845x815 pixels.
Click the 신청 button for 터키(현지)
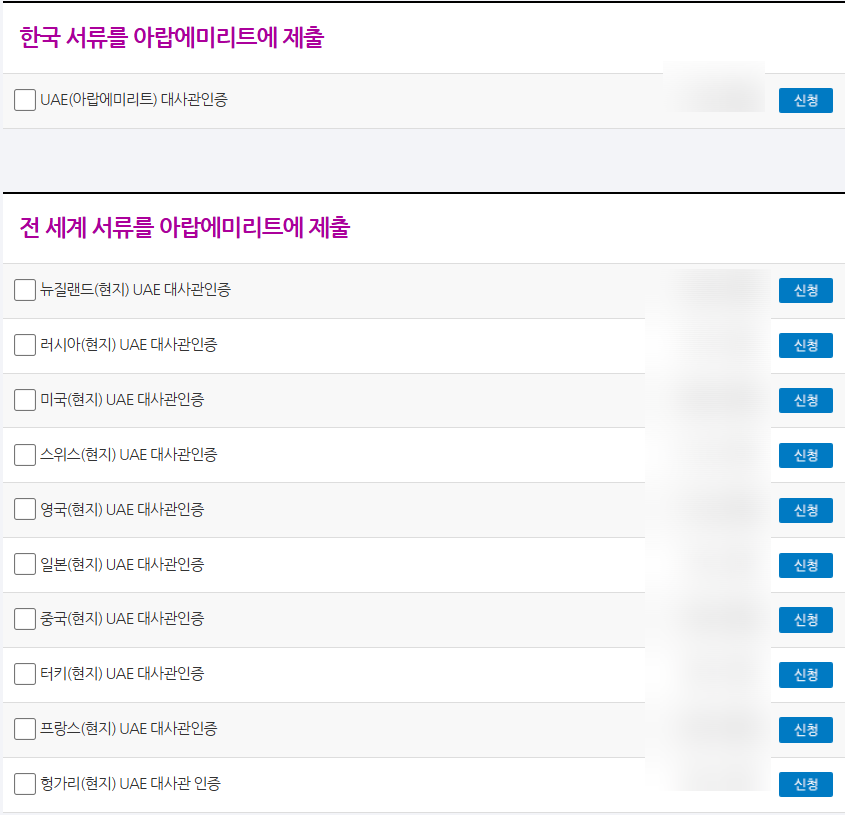pyautogui.click(x=806, y=675)
